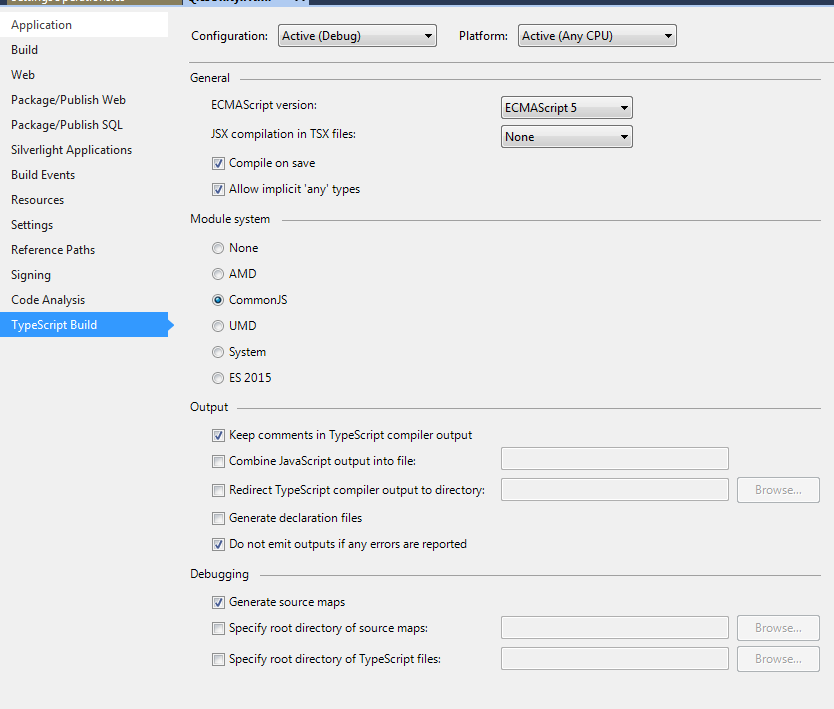Viewport: 834px width, 709px height.
Task: Click the redirect output directory field
Action: click(615, 490)
